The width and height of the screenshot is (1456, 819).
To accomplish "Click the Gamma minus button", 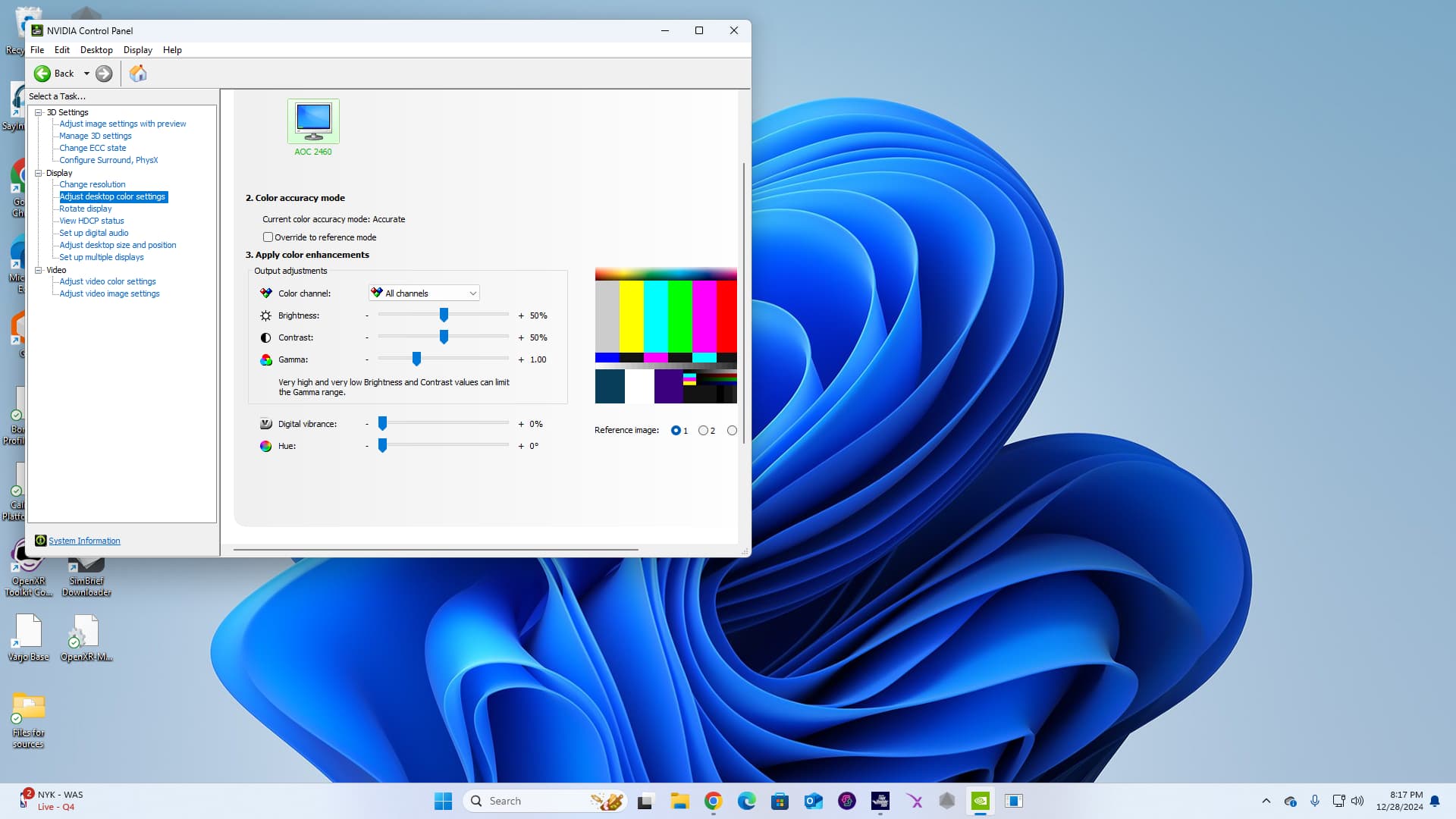I will [367, 359].
